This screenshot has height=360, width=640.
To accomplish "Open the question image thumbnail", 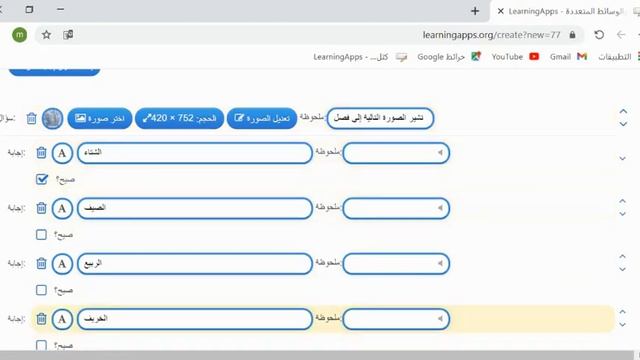I will [53, 119].
